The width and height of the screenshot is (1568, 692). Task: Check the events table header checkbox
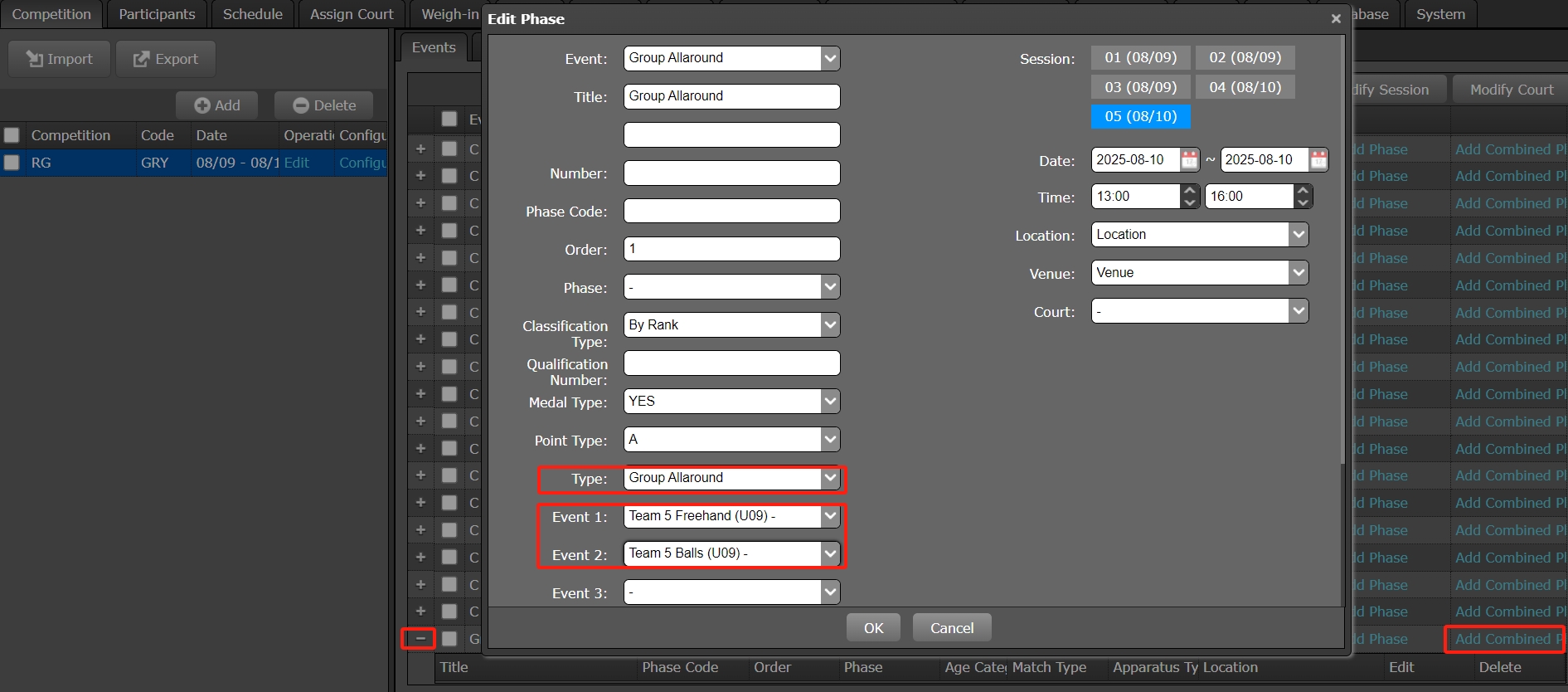[x=449, y=119]
